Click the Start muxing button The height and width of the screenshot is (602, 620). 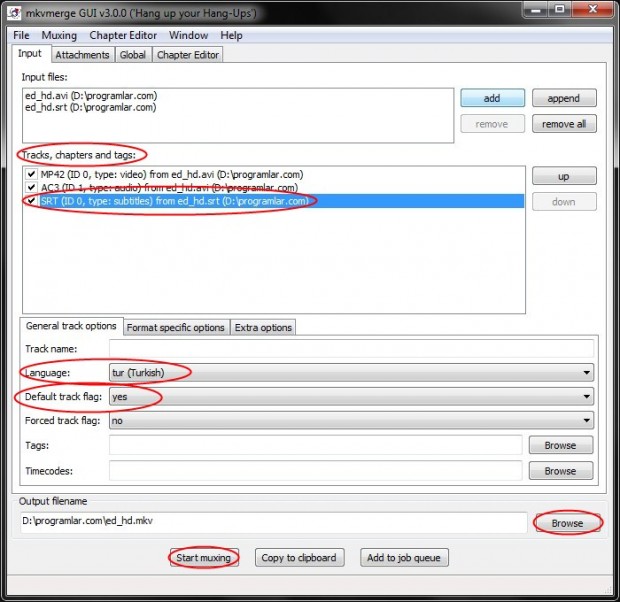(204, 558)
